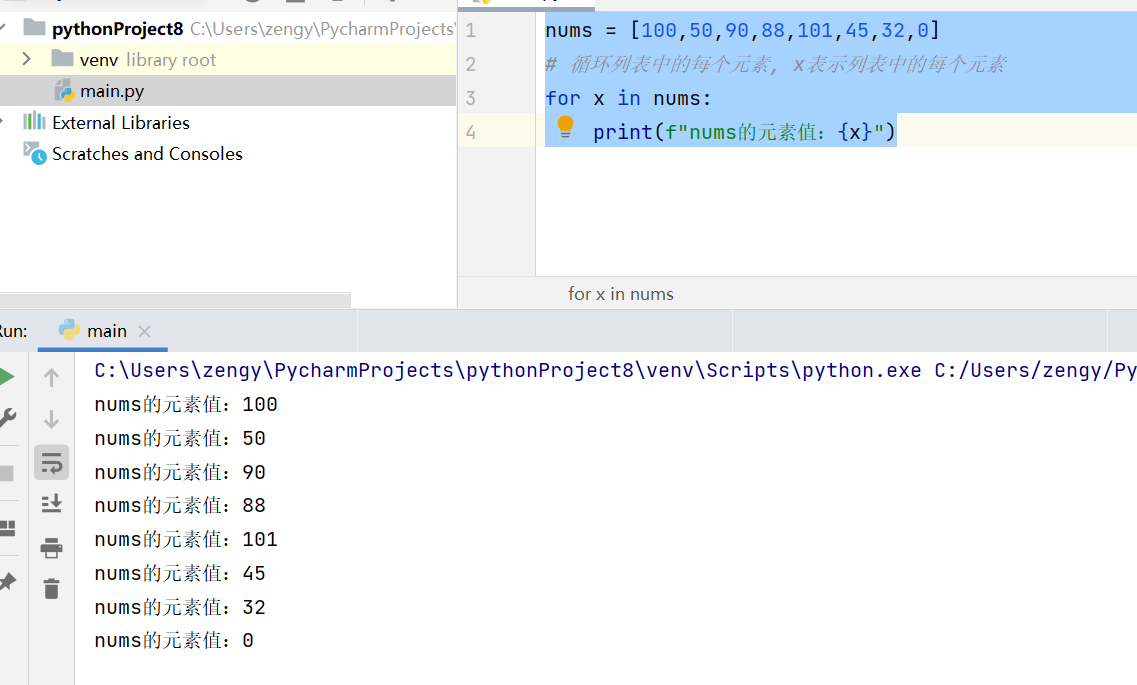This screenshot has width=1137, height=685.
Task: Select the main run tab
Action: pyautogui.click(x=103, y=331)
